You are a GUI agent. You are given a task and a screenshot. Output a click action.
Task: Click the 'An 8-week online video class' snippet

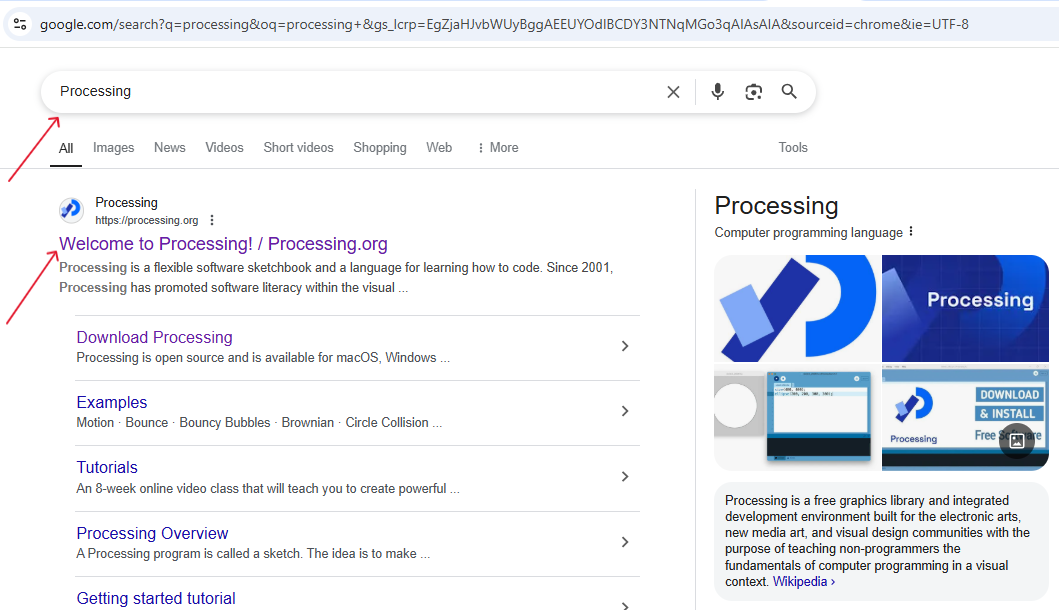coord(267,488)
